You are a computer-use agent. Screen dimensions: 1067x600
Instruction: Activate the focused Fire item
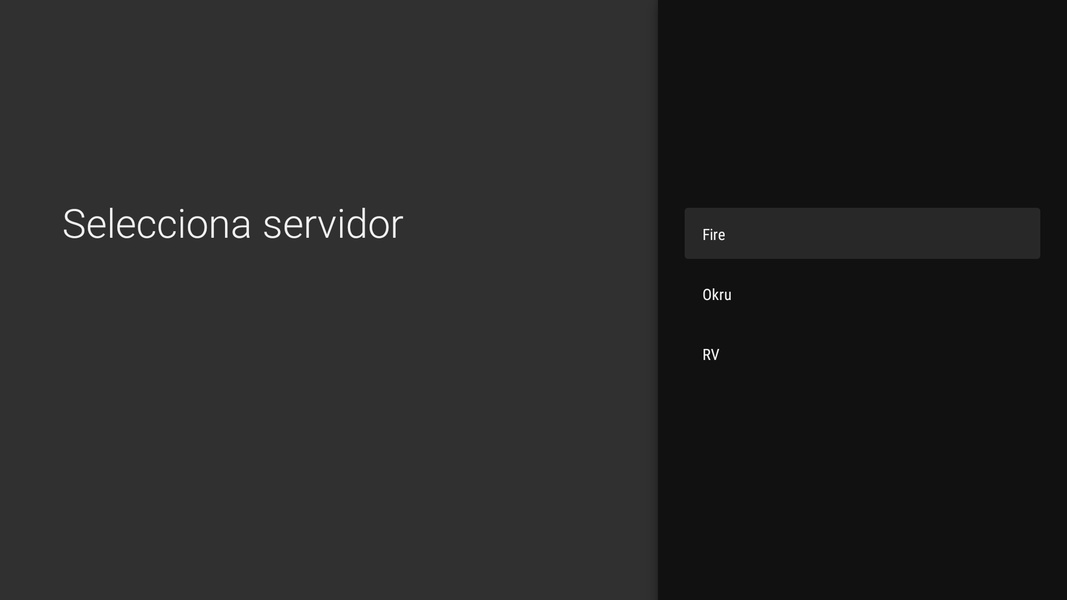[x=861, y=234]
